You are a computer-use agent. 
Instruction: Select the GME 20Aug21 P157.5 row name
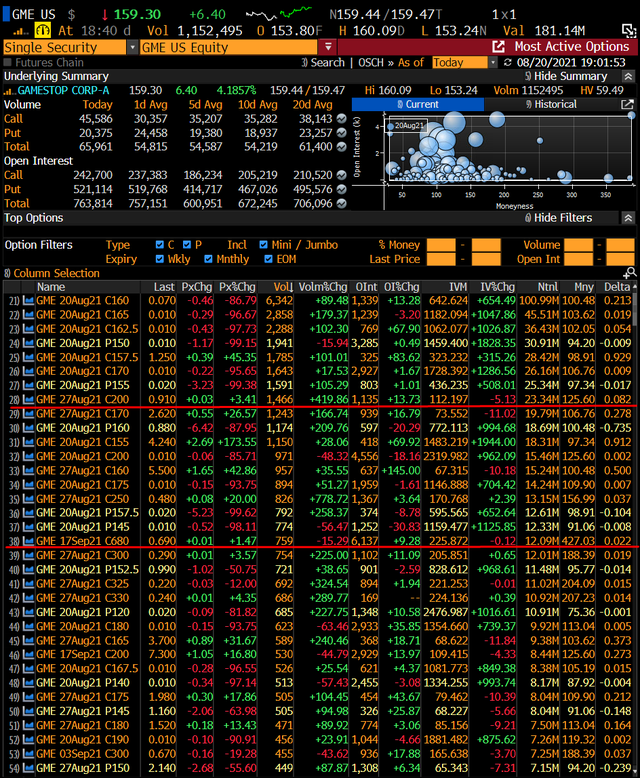point(87,513)
